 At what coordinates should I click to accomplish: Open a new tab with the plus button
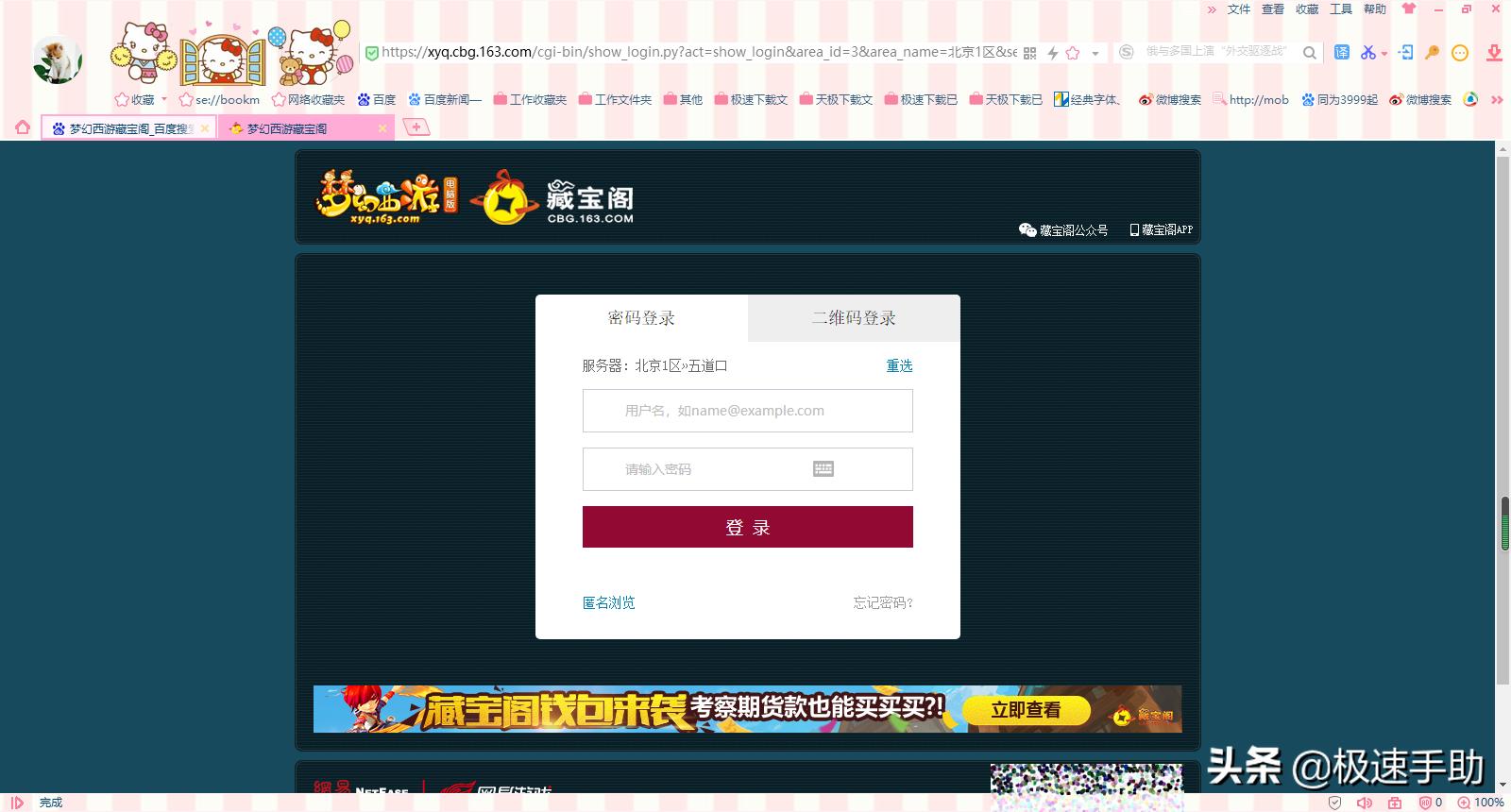[416, 127]
